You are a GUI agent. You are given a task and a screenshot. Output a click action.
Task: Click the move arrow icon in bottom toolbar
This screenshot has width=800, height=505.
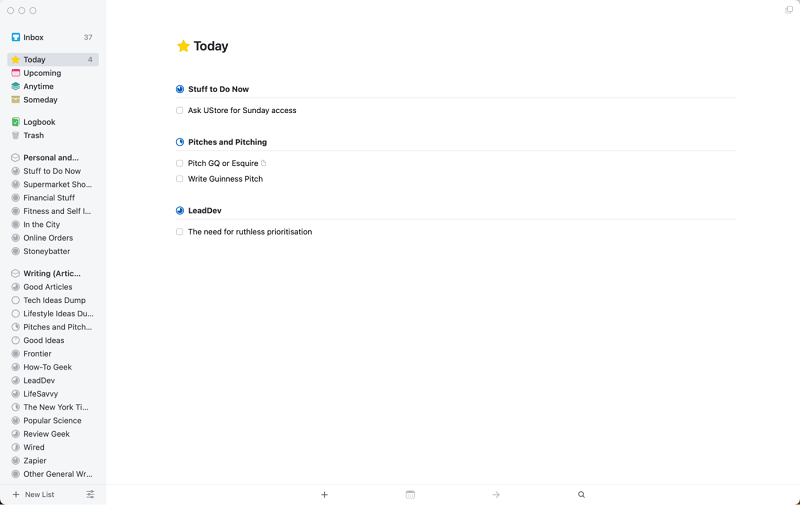point(496,494)
